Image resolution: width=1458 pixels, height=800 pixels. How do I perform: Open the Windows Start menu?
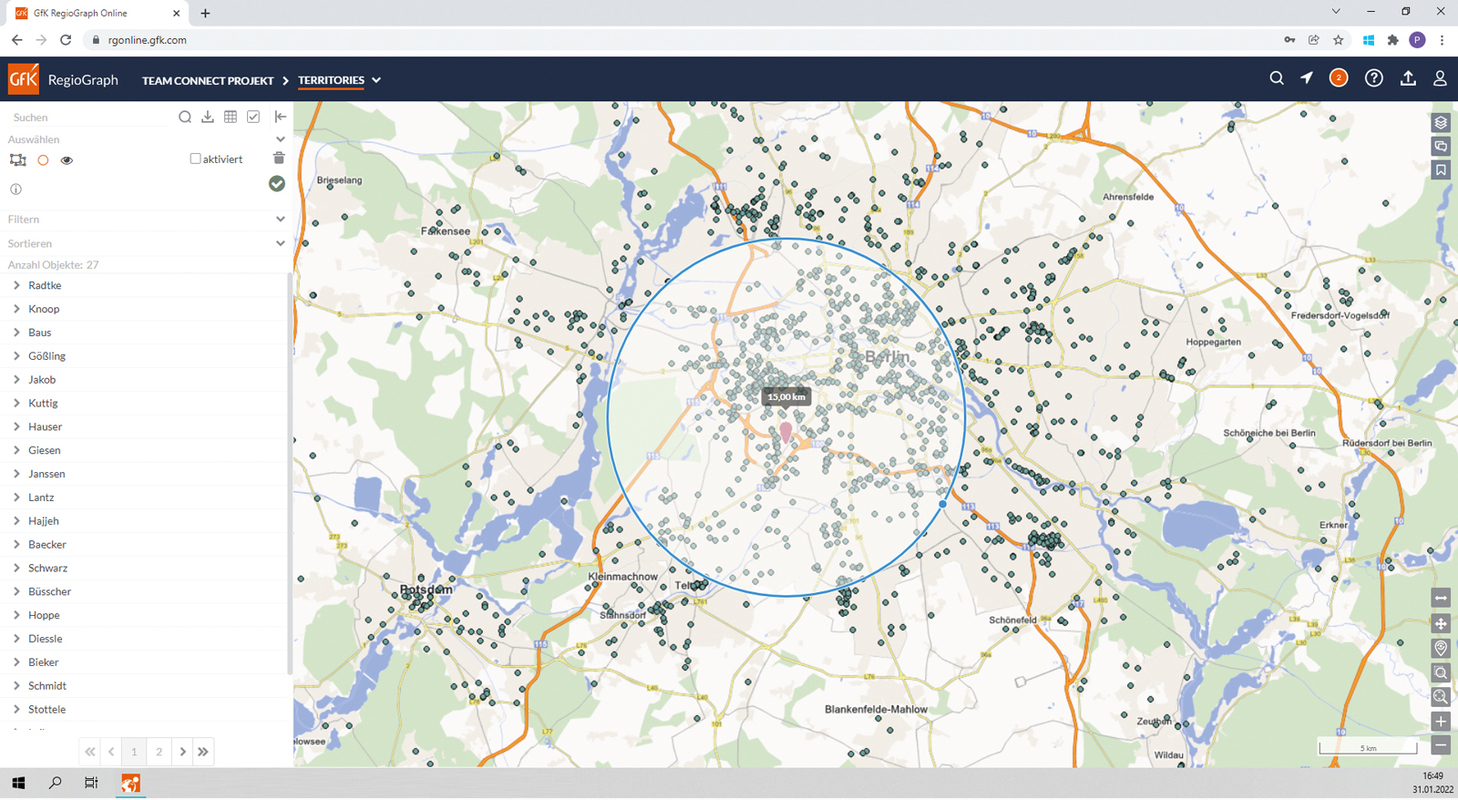click(18, 783)
